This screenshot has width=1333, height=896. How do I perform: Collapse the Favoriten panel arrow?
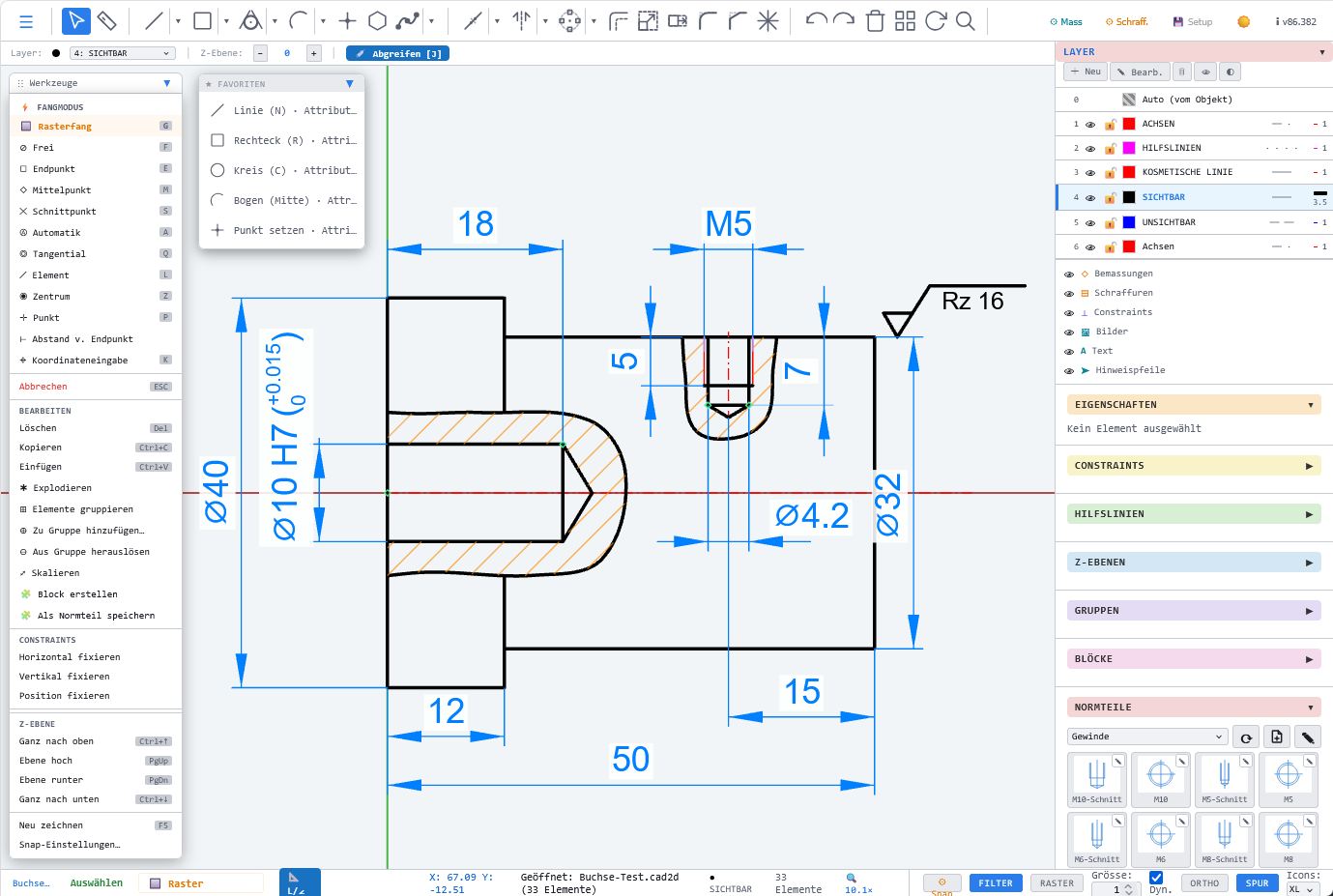(350, 84)
